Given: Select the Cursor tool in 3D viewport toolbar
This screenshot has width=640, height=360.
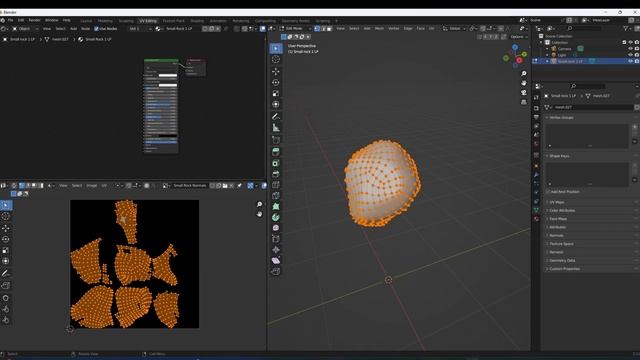Looking at the screenshot, I should click(x=276, y=59).
